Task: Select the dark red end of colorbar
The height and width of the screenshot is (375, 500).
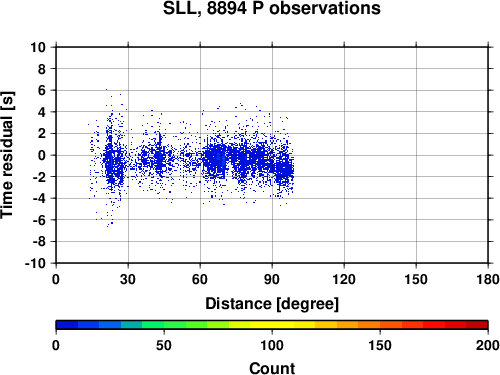Action: click(x=477, y=324)
